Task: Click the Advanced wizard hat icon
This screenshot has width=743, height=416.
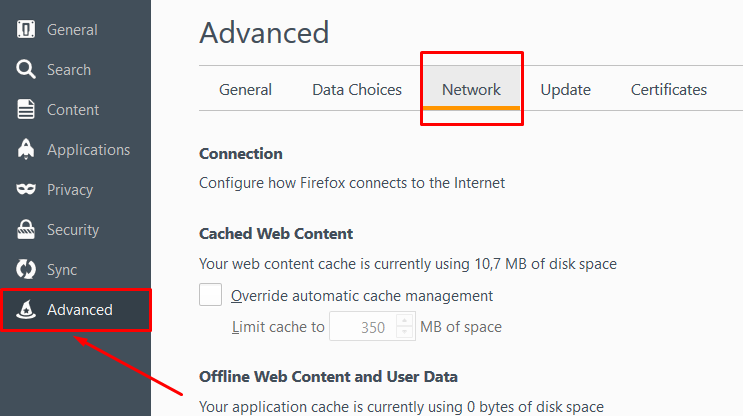Action: click(x=27, y=310)
